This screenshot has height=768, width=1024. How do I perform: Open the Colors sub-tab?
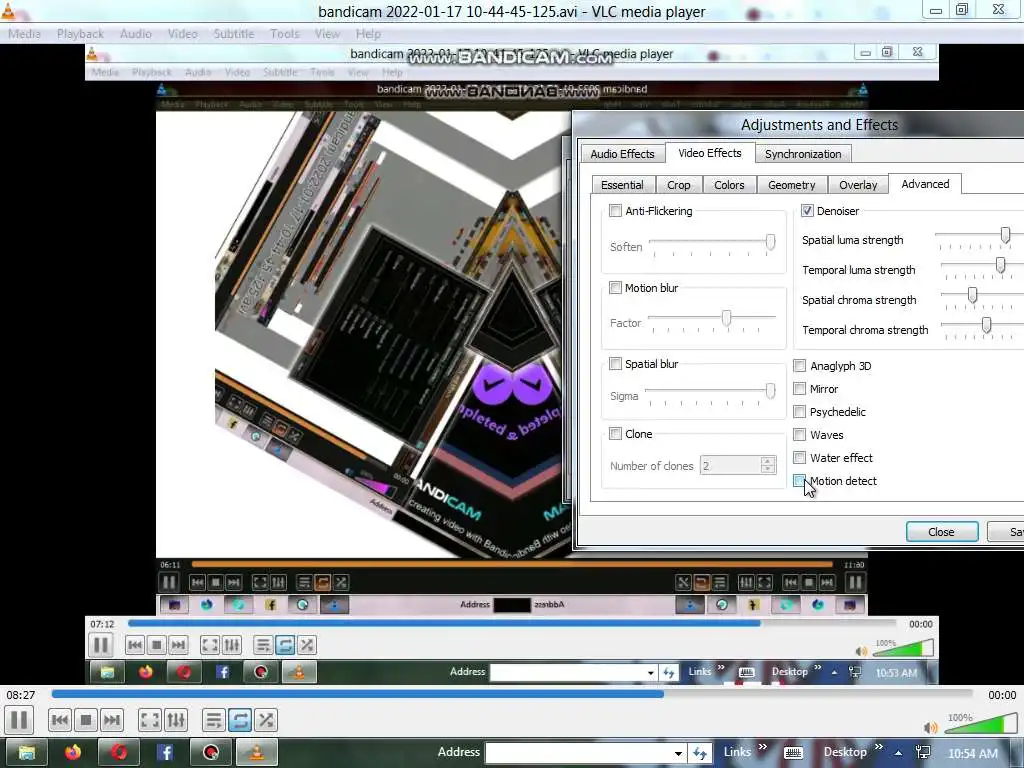click(729, 185)
